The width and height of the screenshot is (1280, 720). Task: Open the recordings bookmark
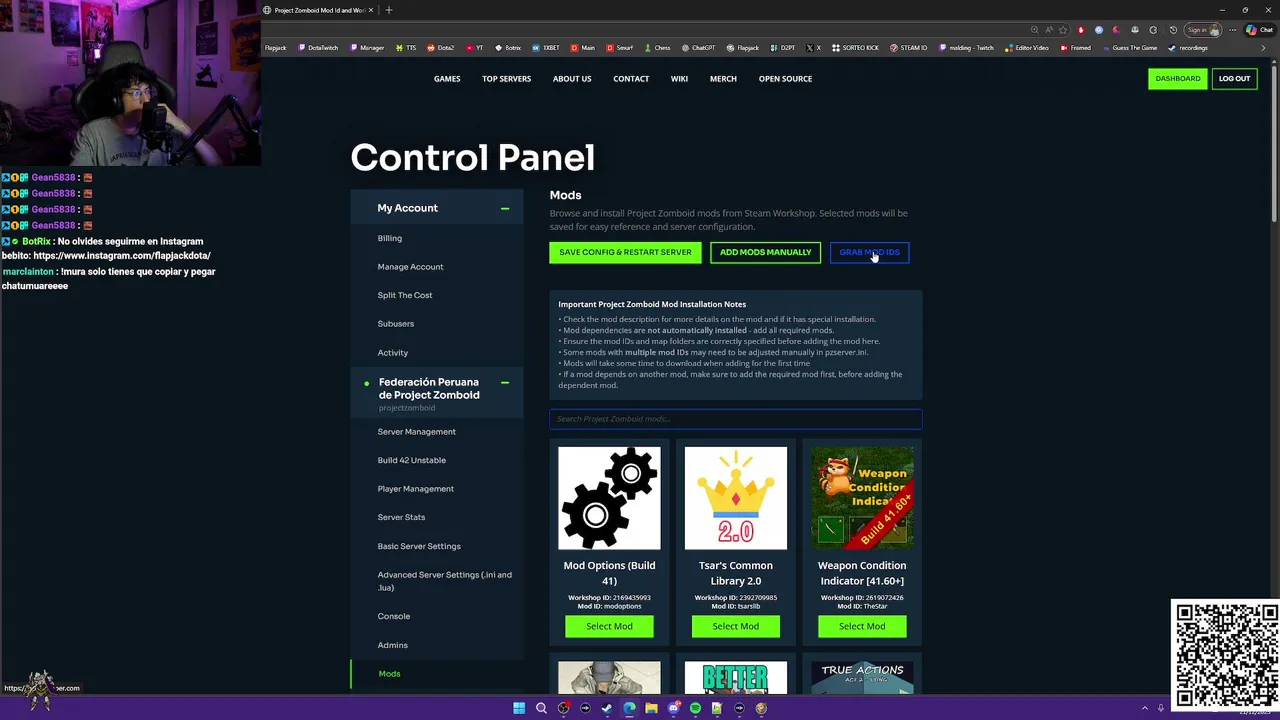click(x=1188, y=48)
